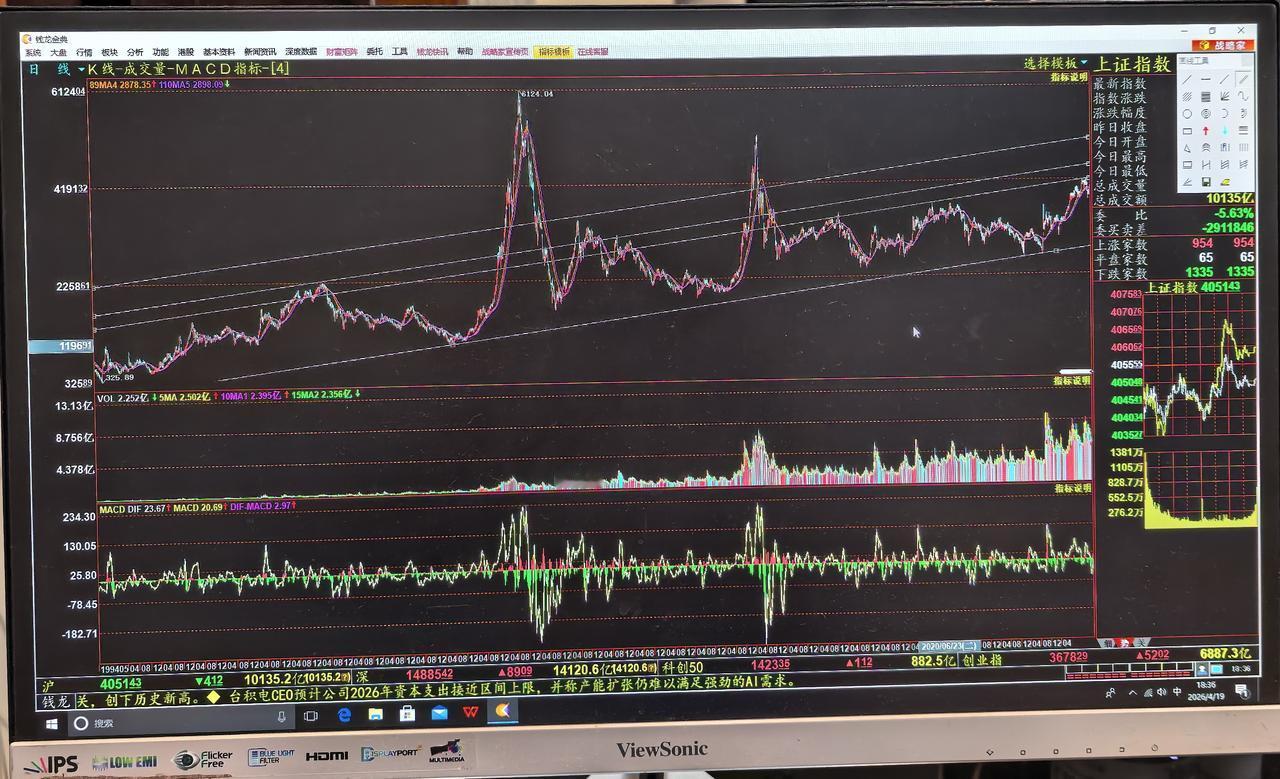Select the triangle drawing tool
Viewport: 1280px width, 779px height.
pos(1187,147)
